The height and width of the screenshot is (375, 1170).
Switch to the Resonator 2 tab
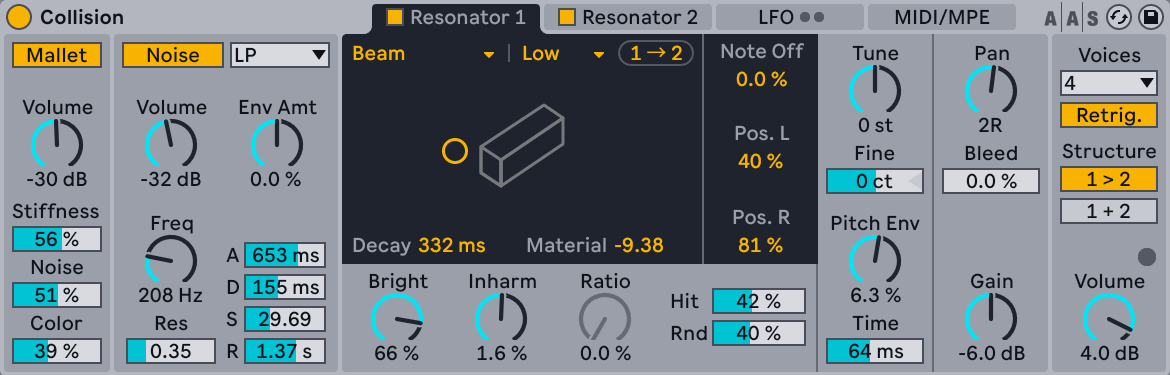[628, 17]
